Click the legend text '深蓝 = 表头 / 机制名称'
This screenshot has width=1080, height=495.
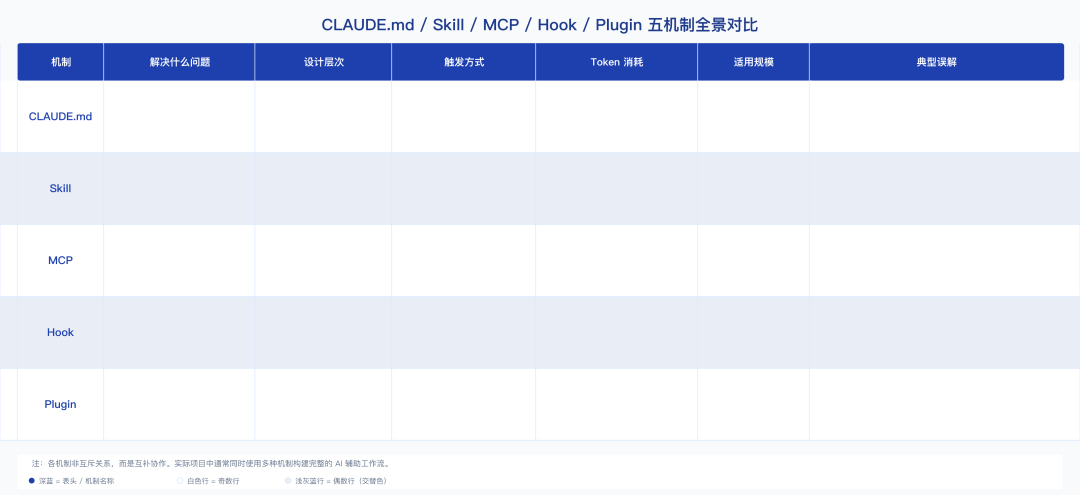76,481
